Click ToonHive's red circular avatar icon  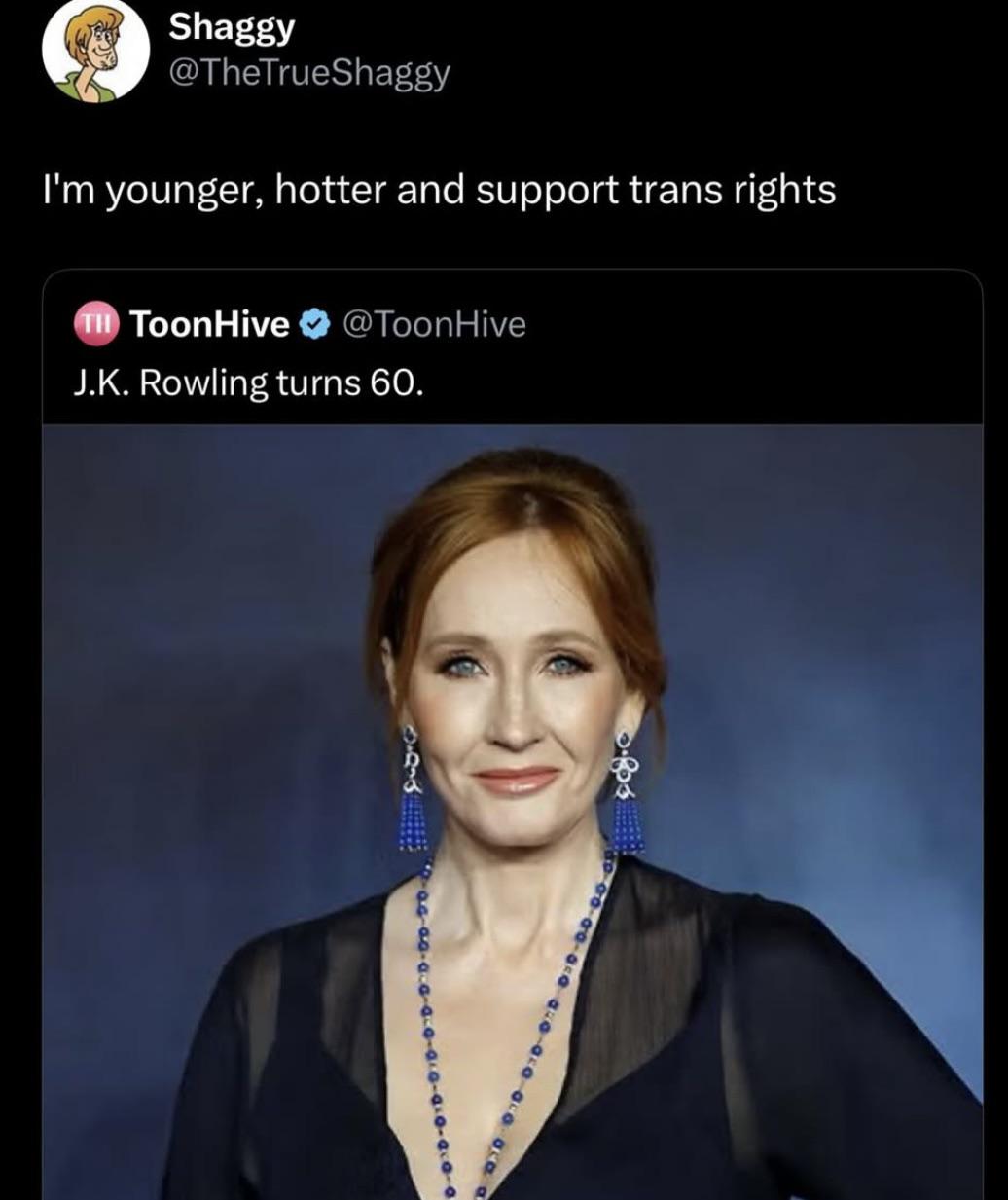pyautogui.click(x=96, y=323)
